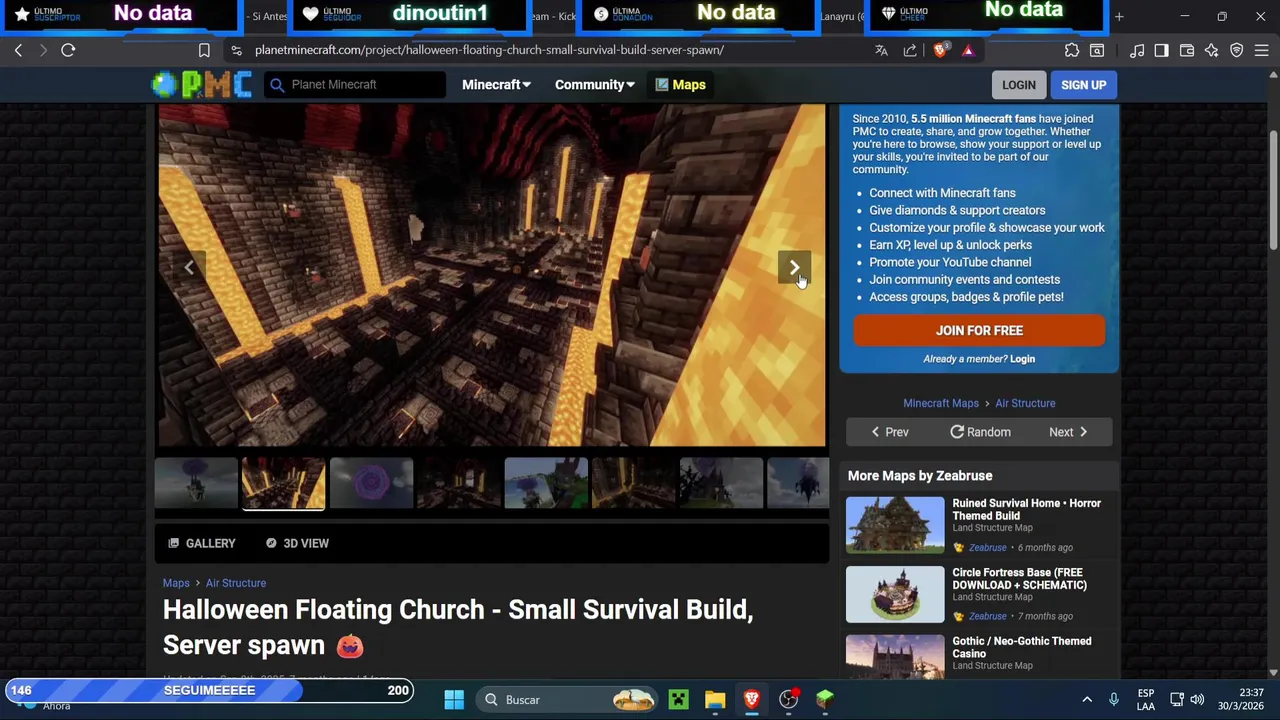Viewport: 1280px width, 720px height.
Task: Open Air Structure breadcrumb above title
Action: (x=236, y=583)
